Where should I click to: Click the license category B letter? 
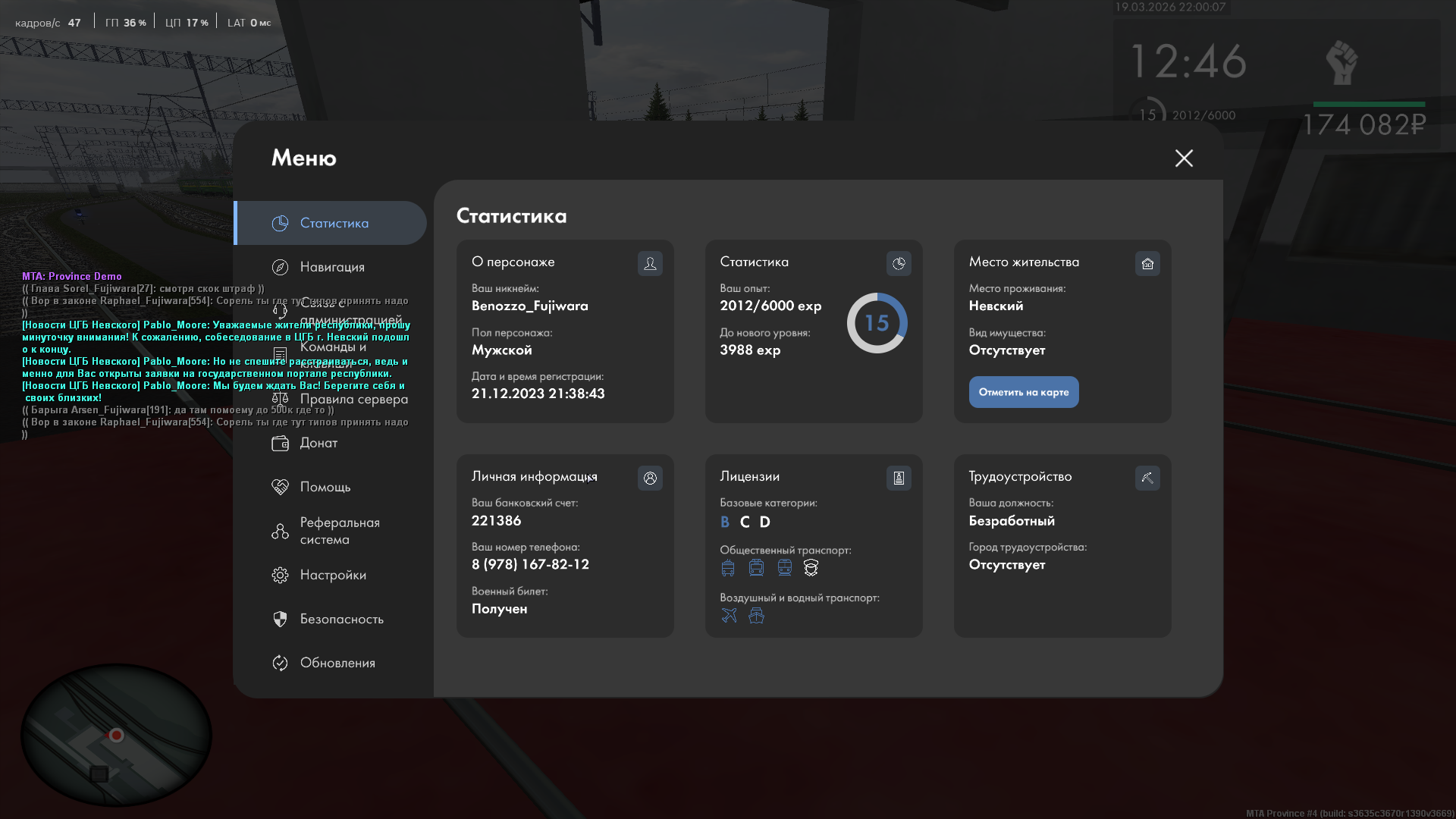click(x=725, y=522)
